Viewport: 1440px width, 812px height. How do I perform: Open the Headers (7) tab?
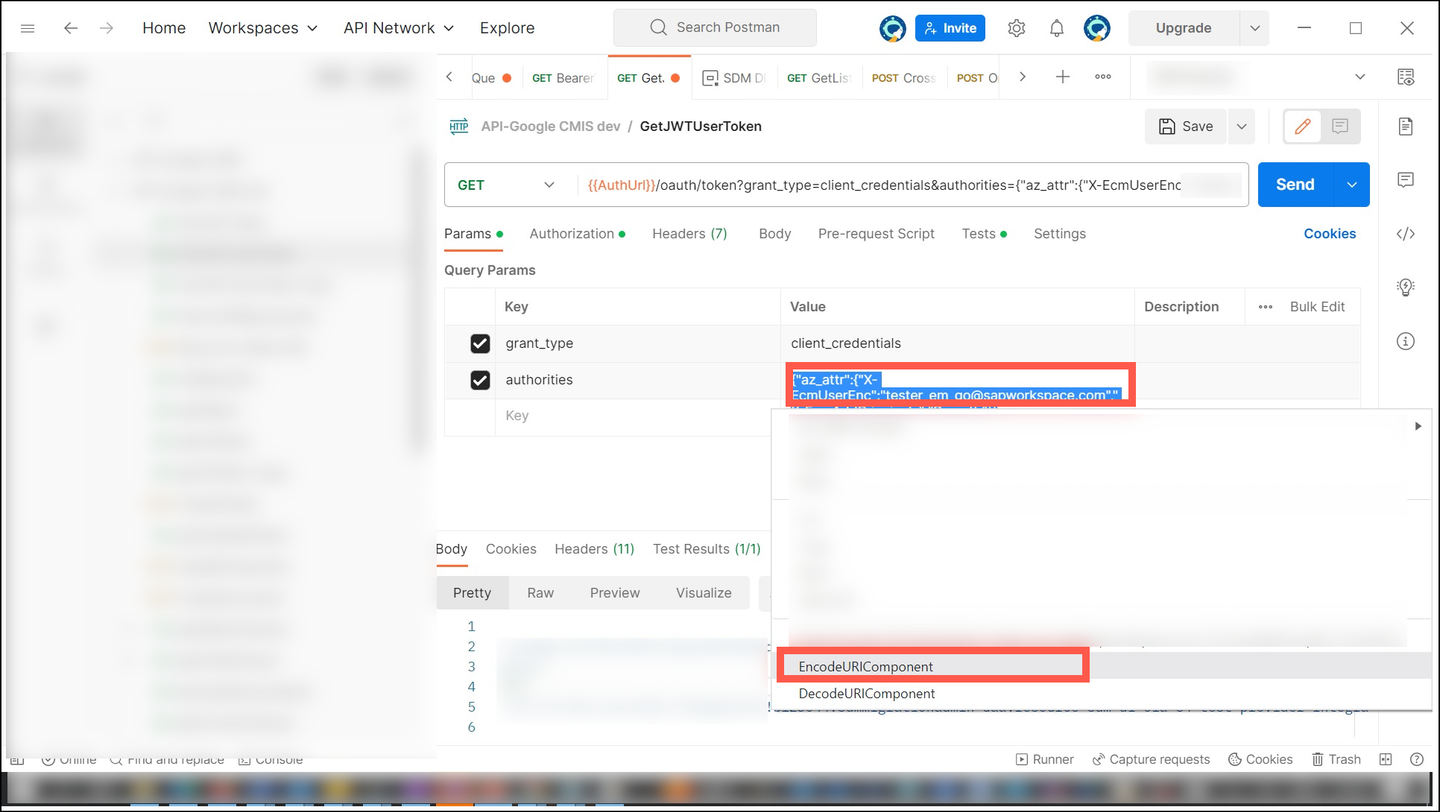coord(690,234)
